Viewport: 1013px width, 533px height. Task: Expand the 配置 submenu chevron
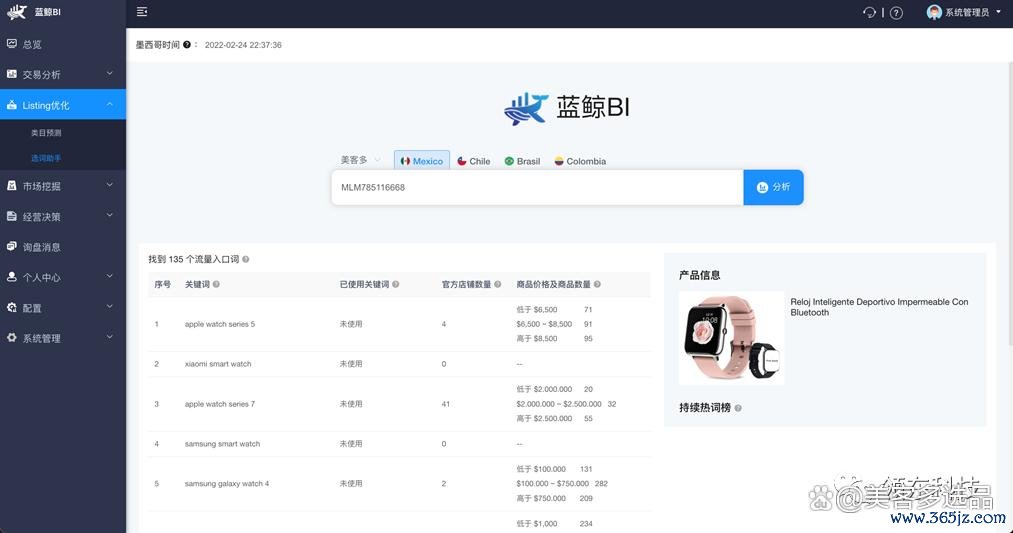click(x=110, y=306)
